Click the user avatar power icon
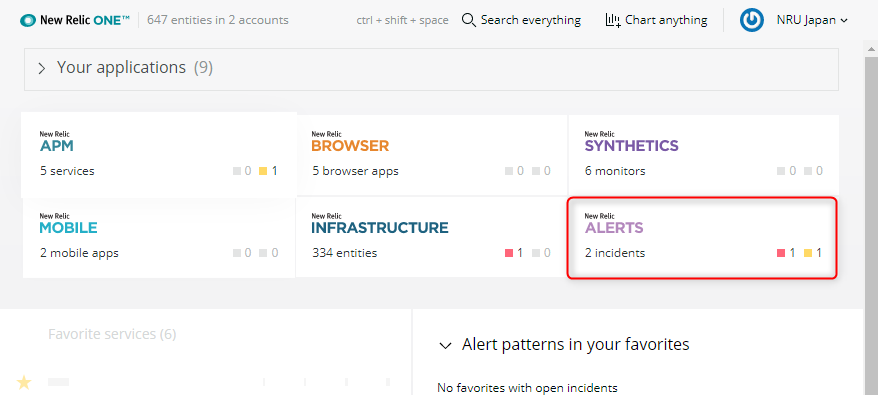The image size is (878, 395). pyautogui.click(x=751, y=20)
